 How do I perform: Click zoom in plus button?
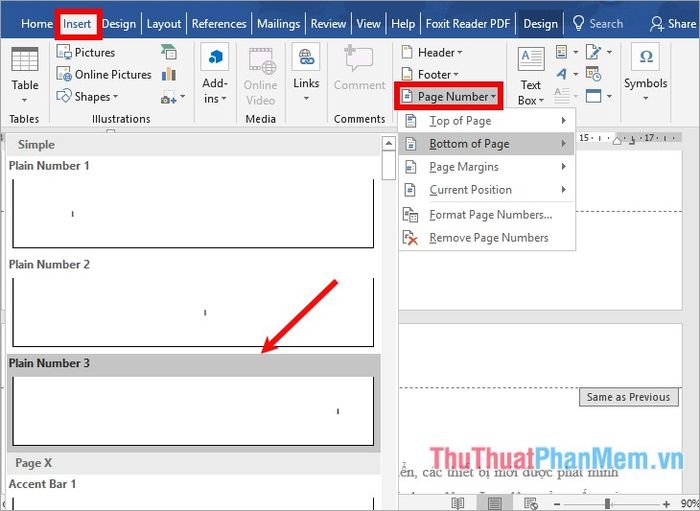(x=667, y=504)
